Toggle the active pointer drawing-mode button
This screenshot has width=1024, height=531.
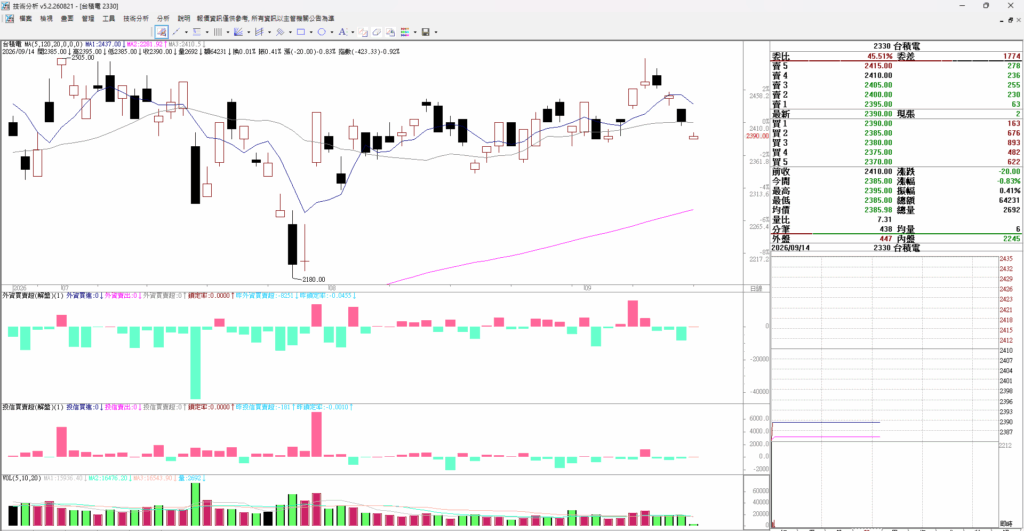pos(162,32)
